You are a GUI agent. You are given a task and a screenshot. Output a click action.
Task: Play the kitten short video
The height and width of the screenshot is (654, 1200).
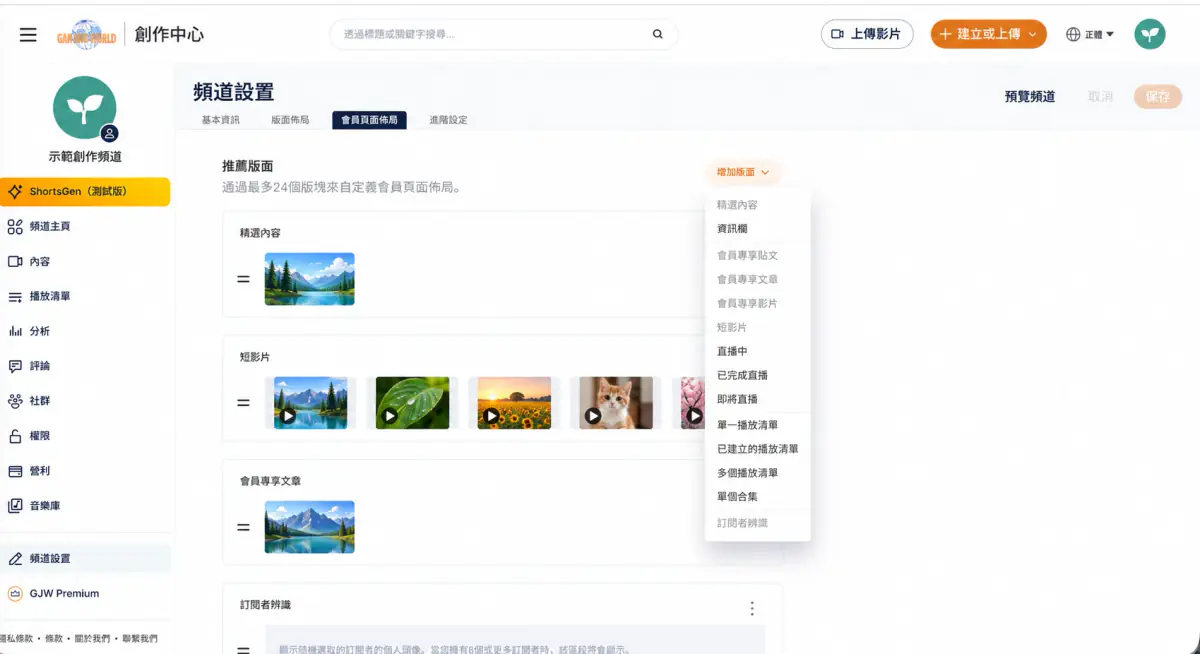[x=616, y=403]
